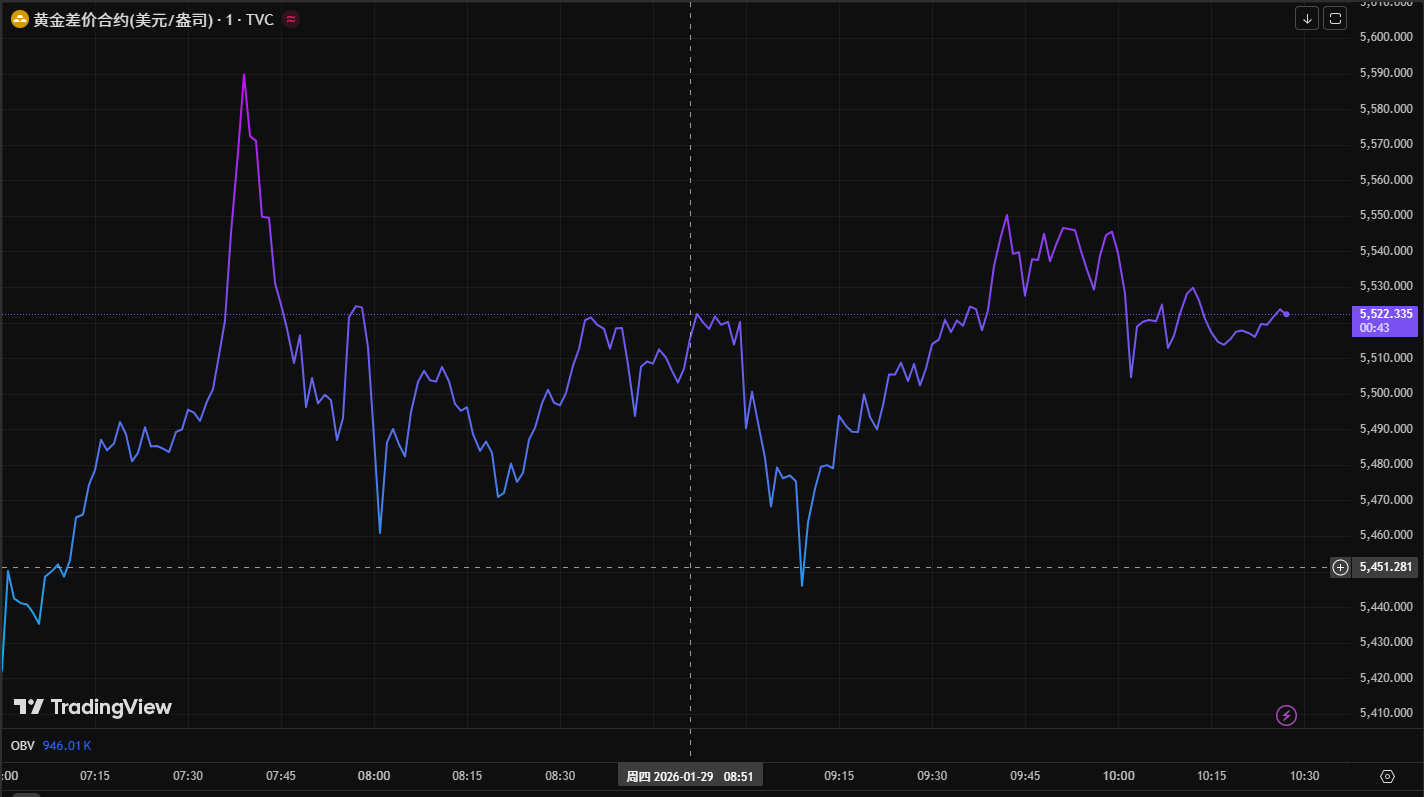1424x797 pixels.
Task: Click the pink approximate-price icon beside TVC
Action: click(x=290, y=18)
